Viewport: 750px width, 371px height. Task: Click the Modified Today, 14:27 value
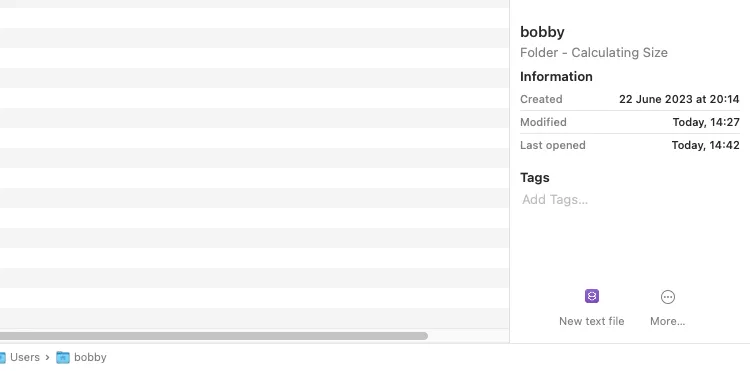coord(706,122)
